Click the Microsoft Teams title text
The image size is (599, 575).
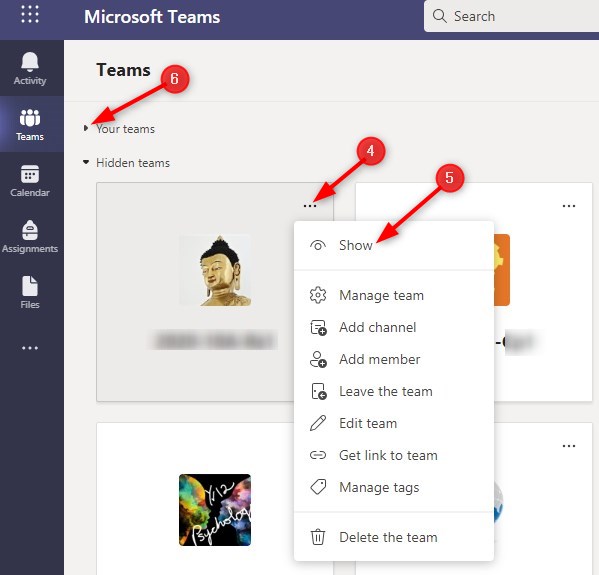pyautogui.click(x=152, y=17)
